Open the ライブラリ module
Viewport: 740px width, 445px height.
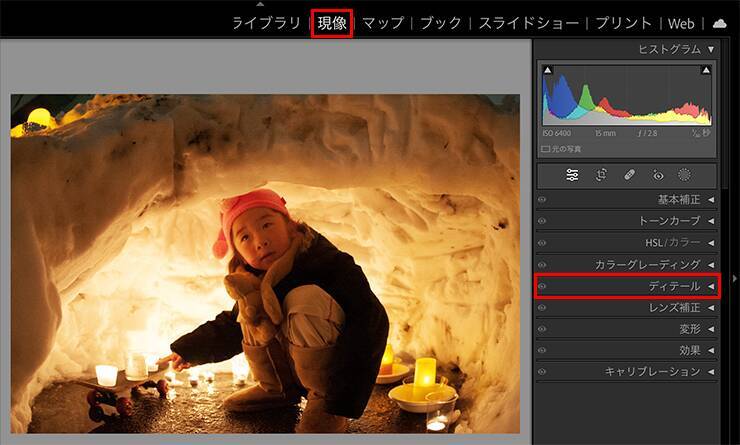point(266,23)
